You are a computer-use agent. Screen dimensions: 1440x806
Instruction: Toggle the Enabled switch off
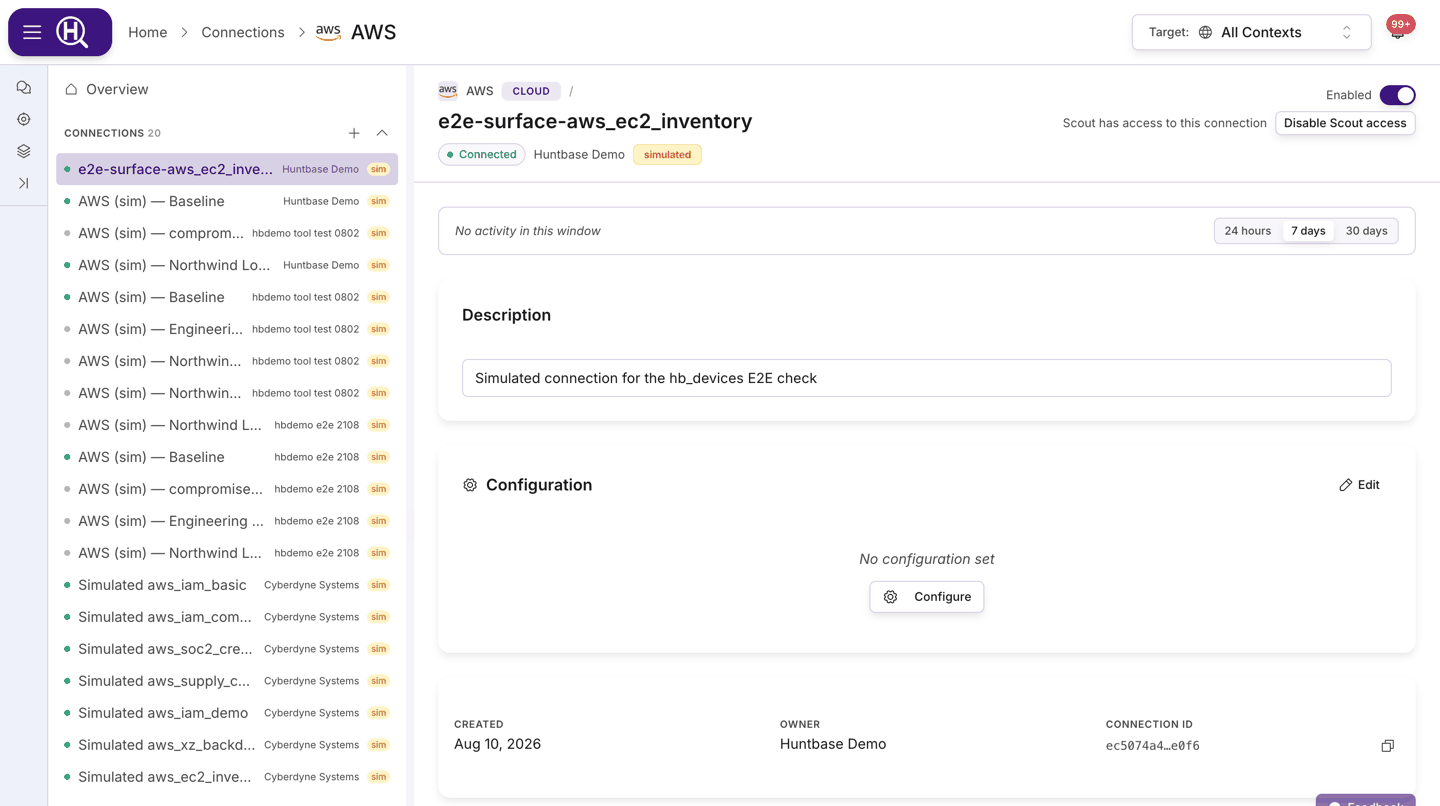(x=1397, y=95)
